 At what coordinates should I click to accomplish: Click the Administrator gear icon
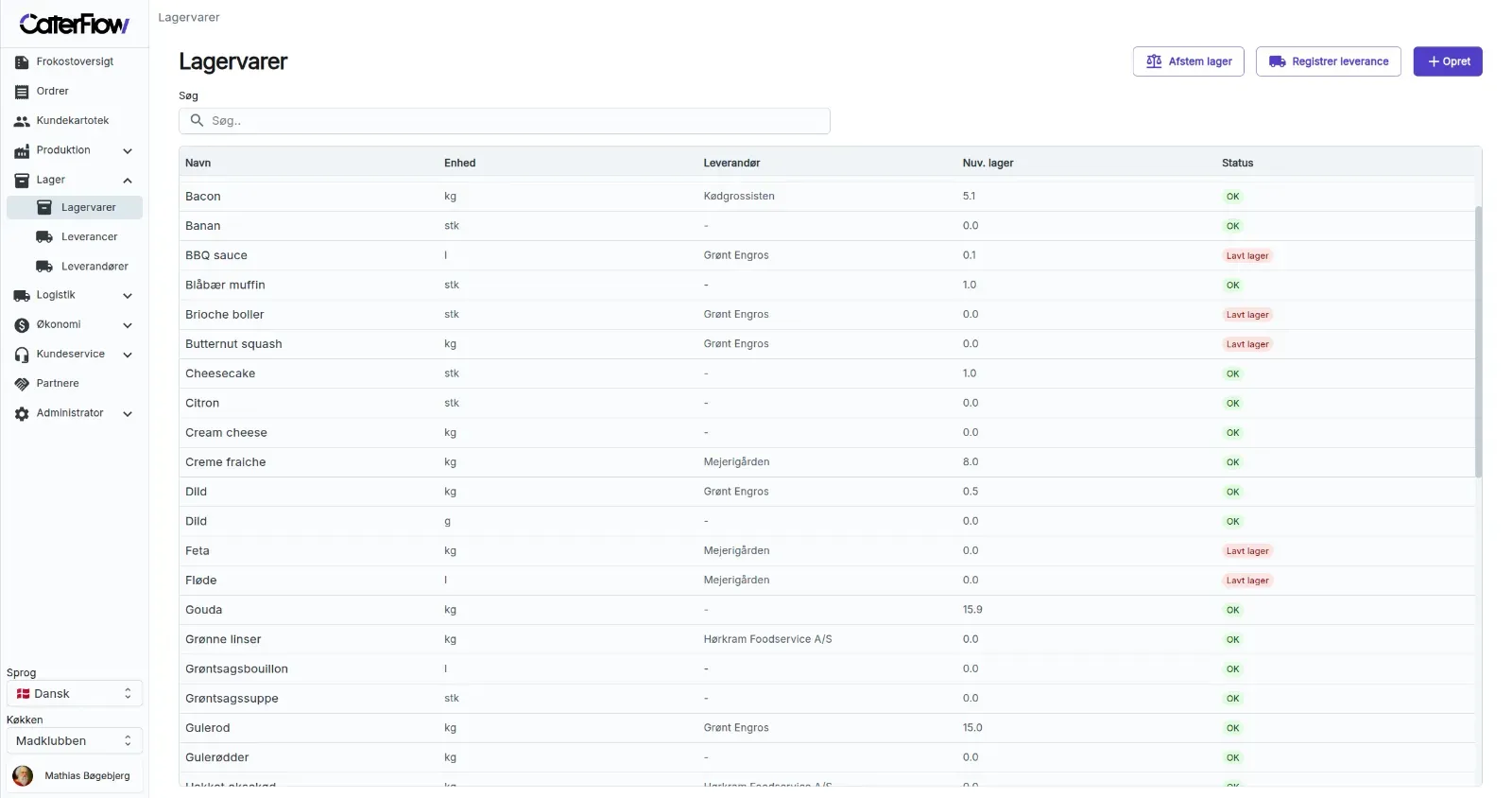point(22,414)
